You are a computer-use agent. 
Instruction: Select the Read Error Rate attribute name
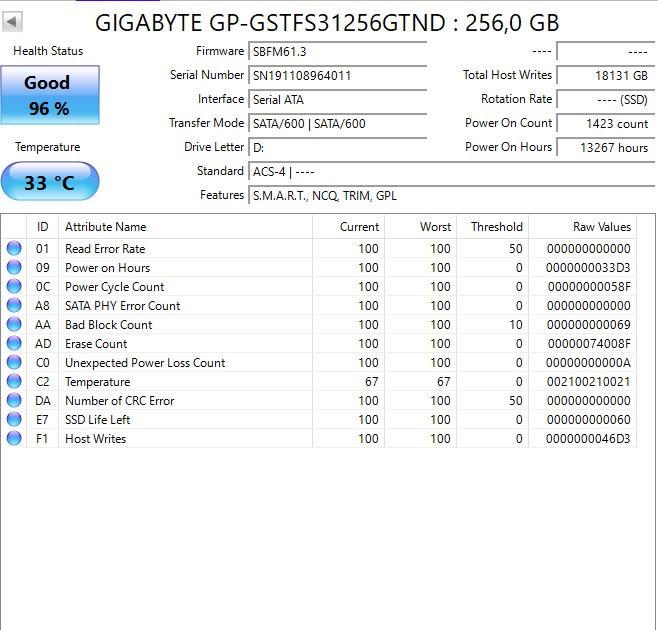pyautogui.click(x=105, y=248)
